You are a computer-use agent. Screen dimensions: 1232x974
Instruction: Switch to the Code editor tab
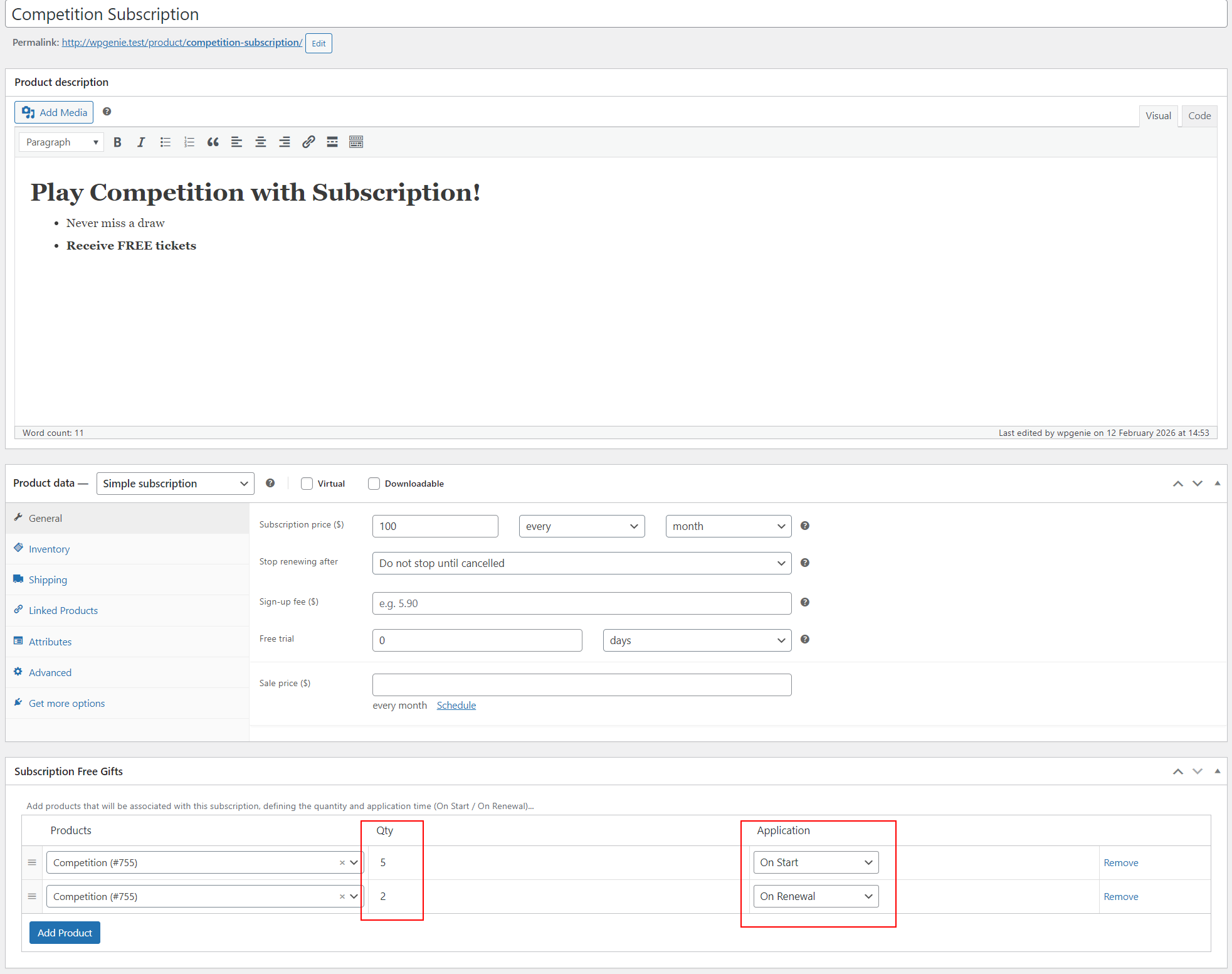(x=1199, y=116)
